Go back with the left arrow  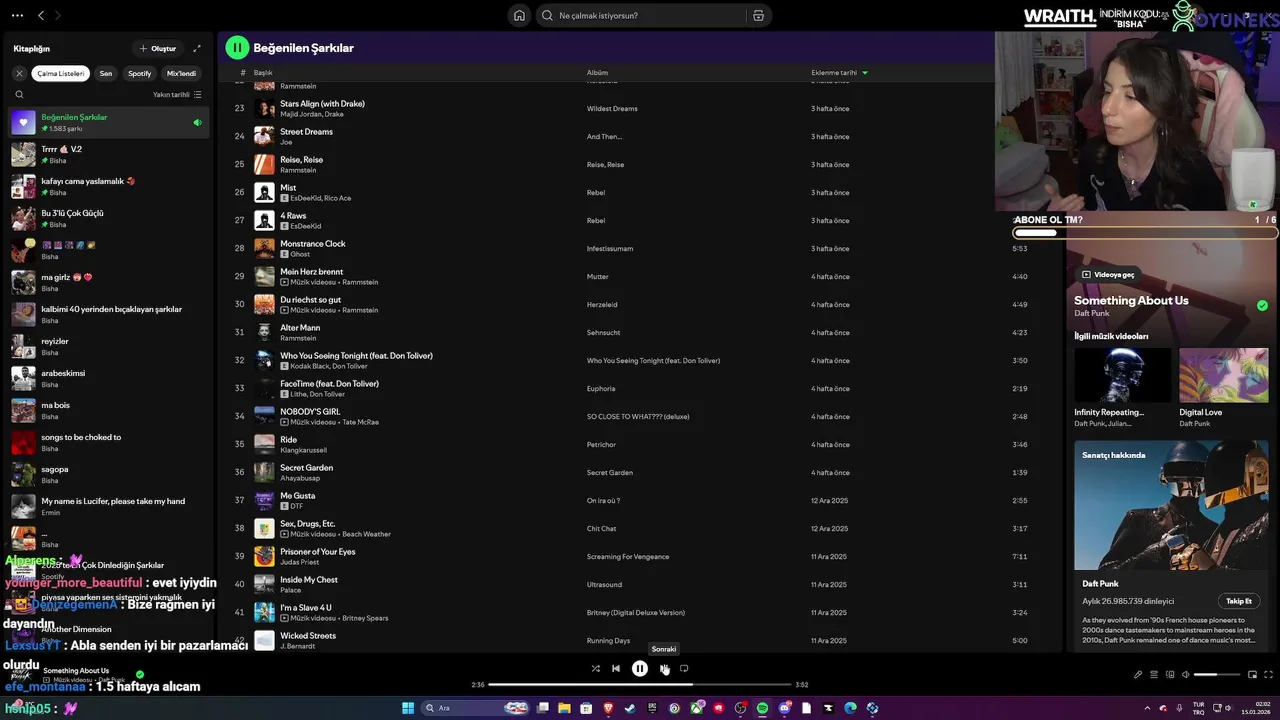coord(41,15)
